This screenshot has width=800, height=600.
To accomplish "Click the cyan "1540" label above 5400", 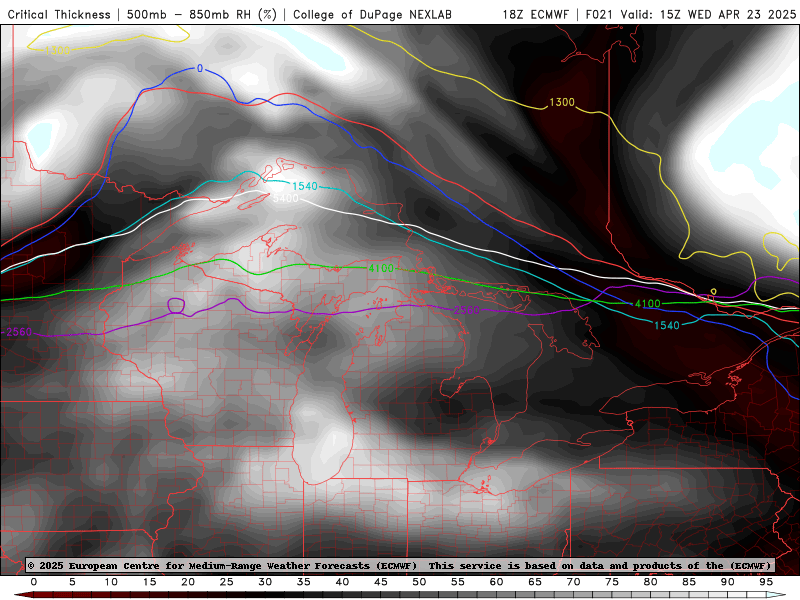I will click(305, 186).
